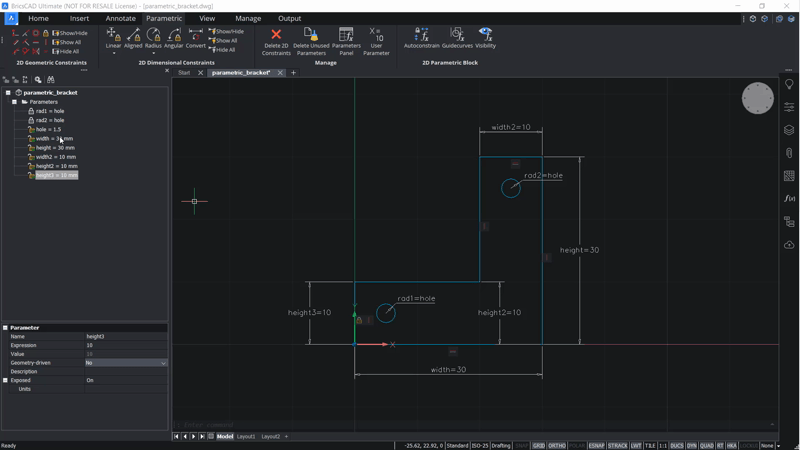Toggle GRID in the status bar
Viewport: 800px width, 450px height.
(x=538, y=445)
